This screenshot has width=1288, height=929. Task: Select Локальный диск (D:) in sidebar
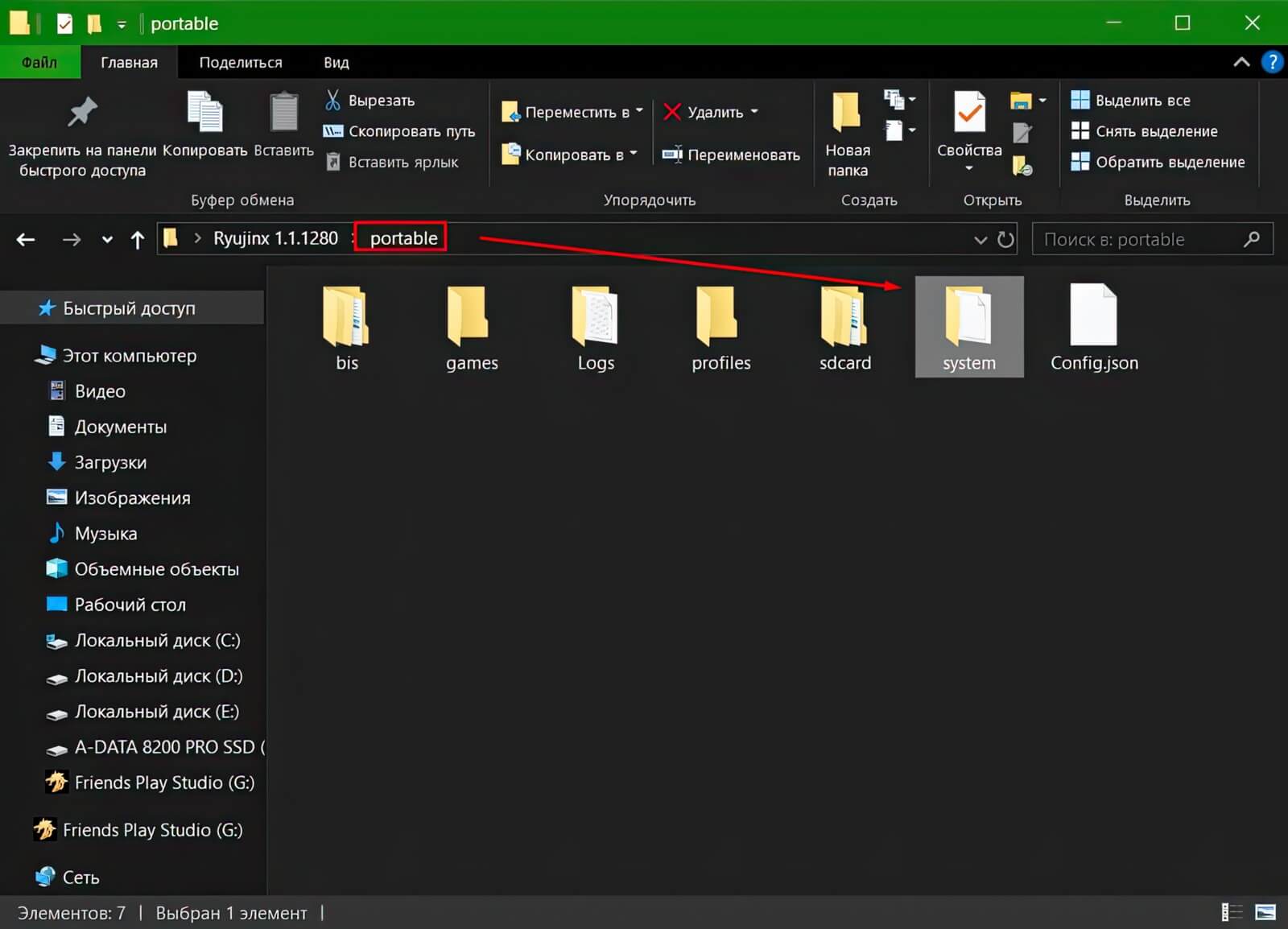point(158,676)
